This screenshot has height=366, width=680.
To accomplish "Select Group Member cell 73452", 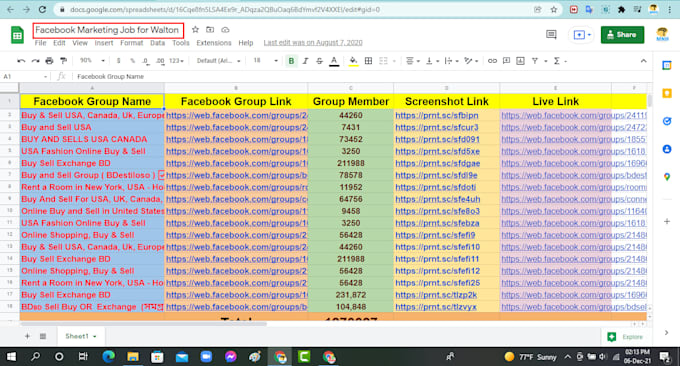I will click(350, 139).
